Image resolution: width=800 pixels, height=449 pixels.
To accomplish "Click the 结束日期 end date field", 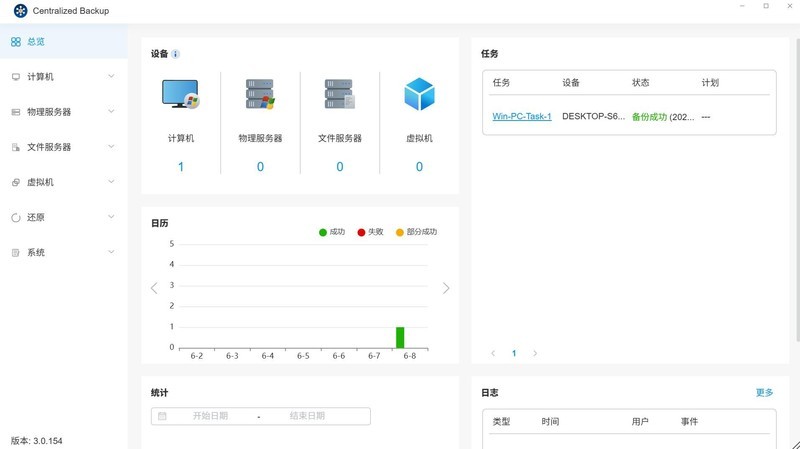I will click(x=307, y=416).
